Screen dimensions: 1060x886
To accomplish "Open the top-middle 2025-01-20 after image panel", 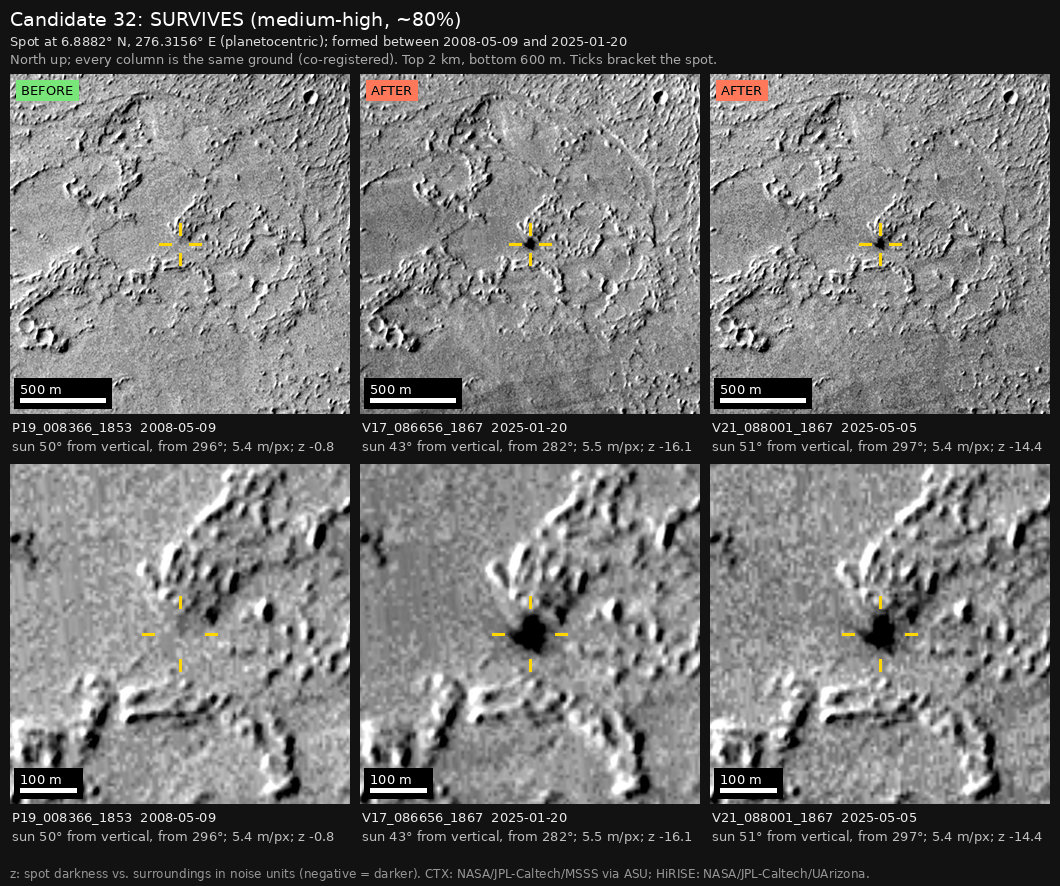I will pos(530,244).
